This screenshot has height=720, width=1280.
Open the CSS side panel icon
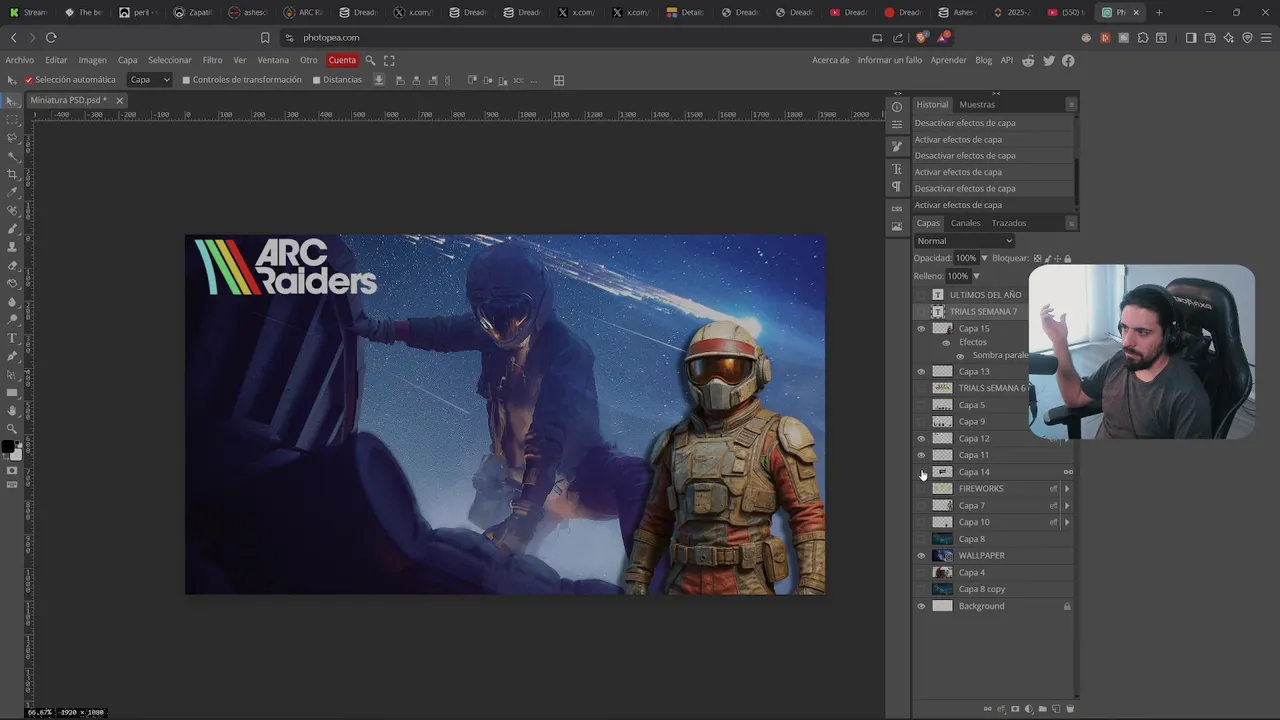[897, 208]
